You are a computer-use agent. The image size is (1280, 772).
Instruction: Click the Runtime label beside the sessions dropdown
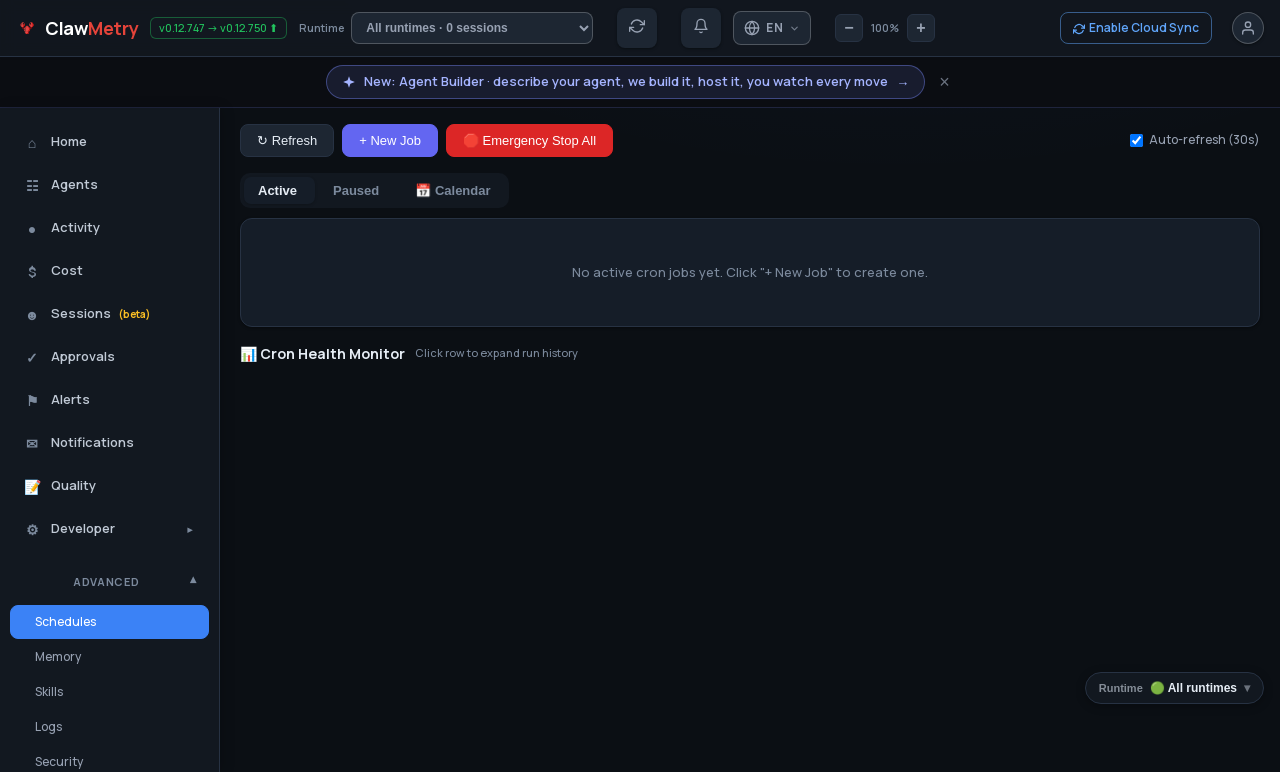[x=321, y=28]
